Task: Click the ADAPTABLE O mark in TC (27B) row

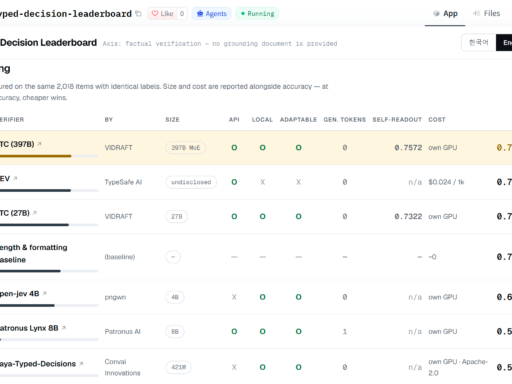Action: [298, 217]
